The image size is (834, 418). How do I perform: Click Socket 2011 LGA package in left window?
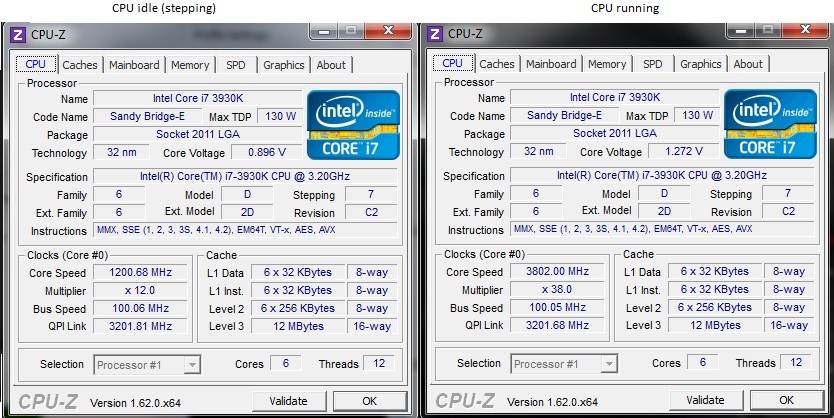coord(198,134)
